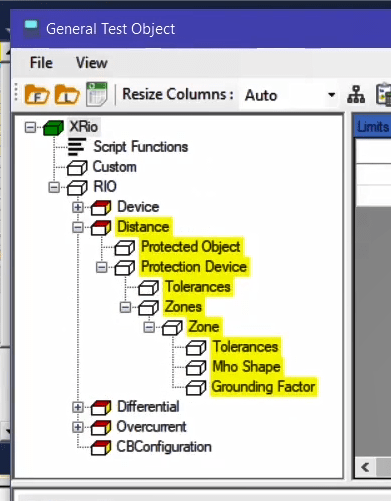Select the Protected Object tree item

point(191,247)
